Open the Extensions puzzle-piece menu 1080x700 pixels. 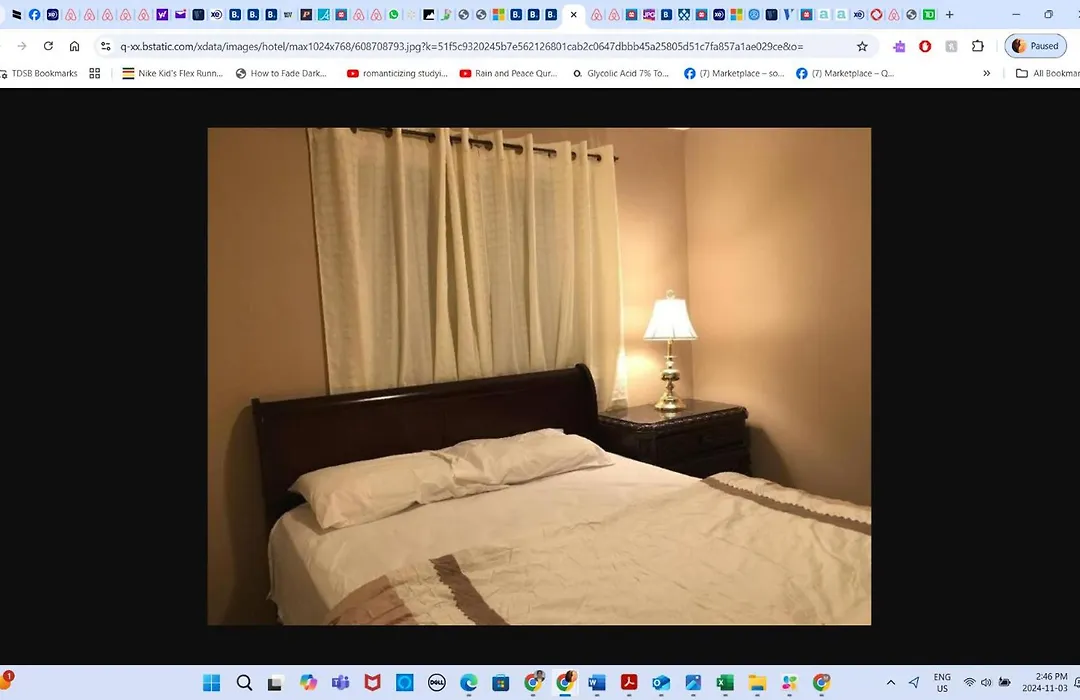click(977, 46)
